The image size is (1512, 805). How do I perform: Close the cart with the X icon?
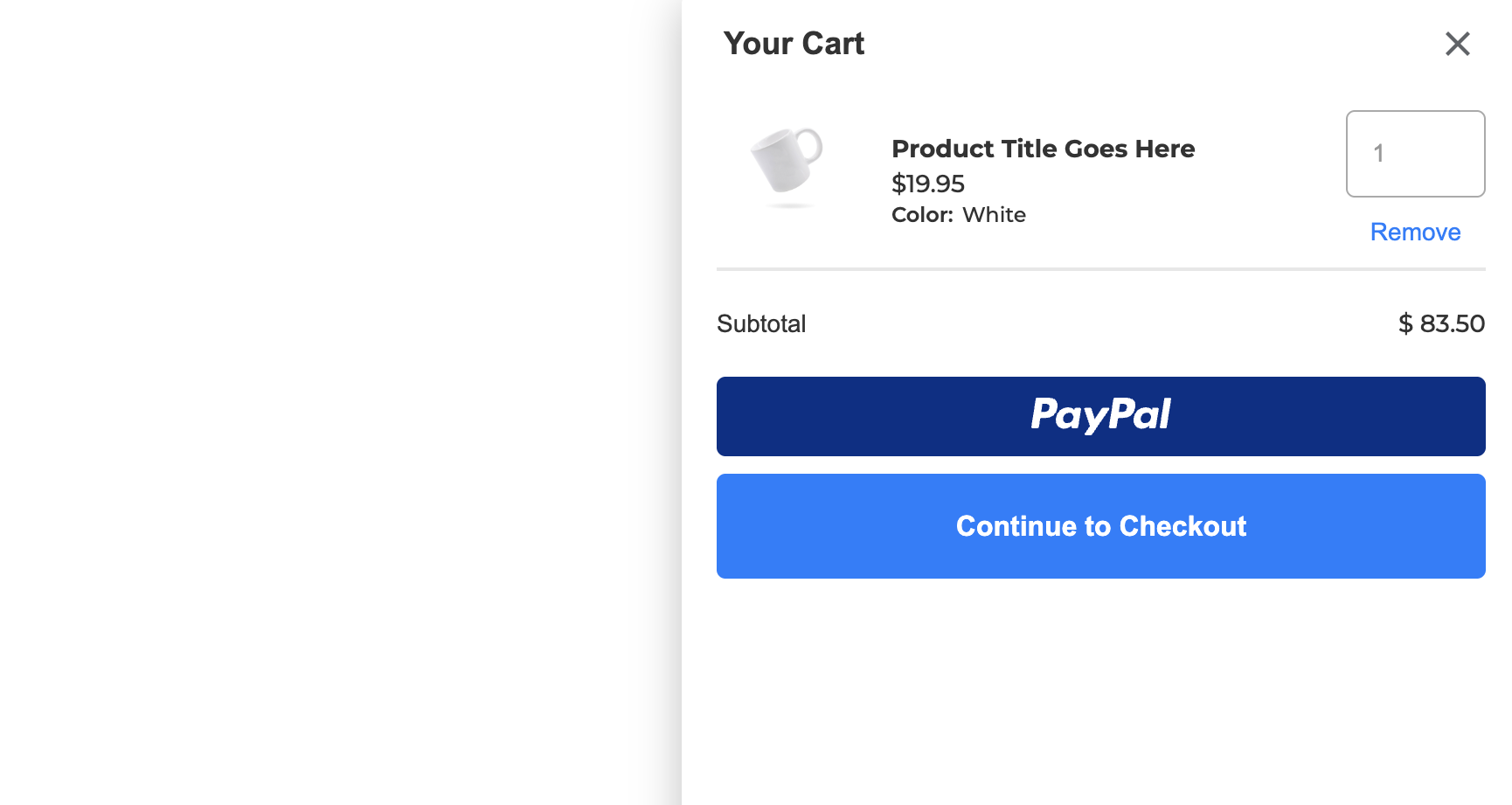coord(1457,44)
